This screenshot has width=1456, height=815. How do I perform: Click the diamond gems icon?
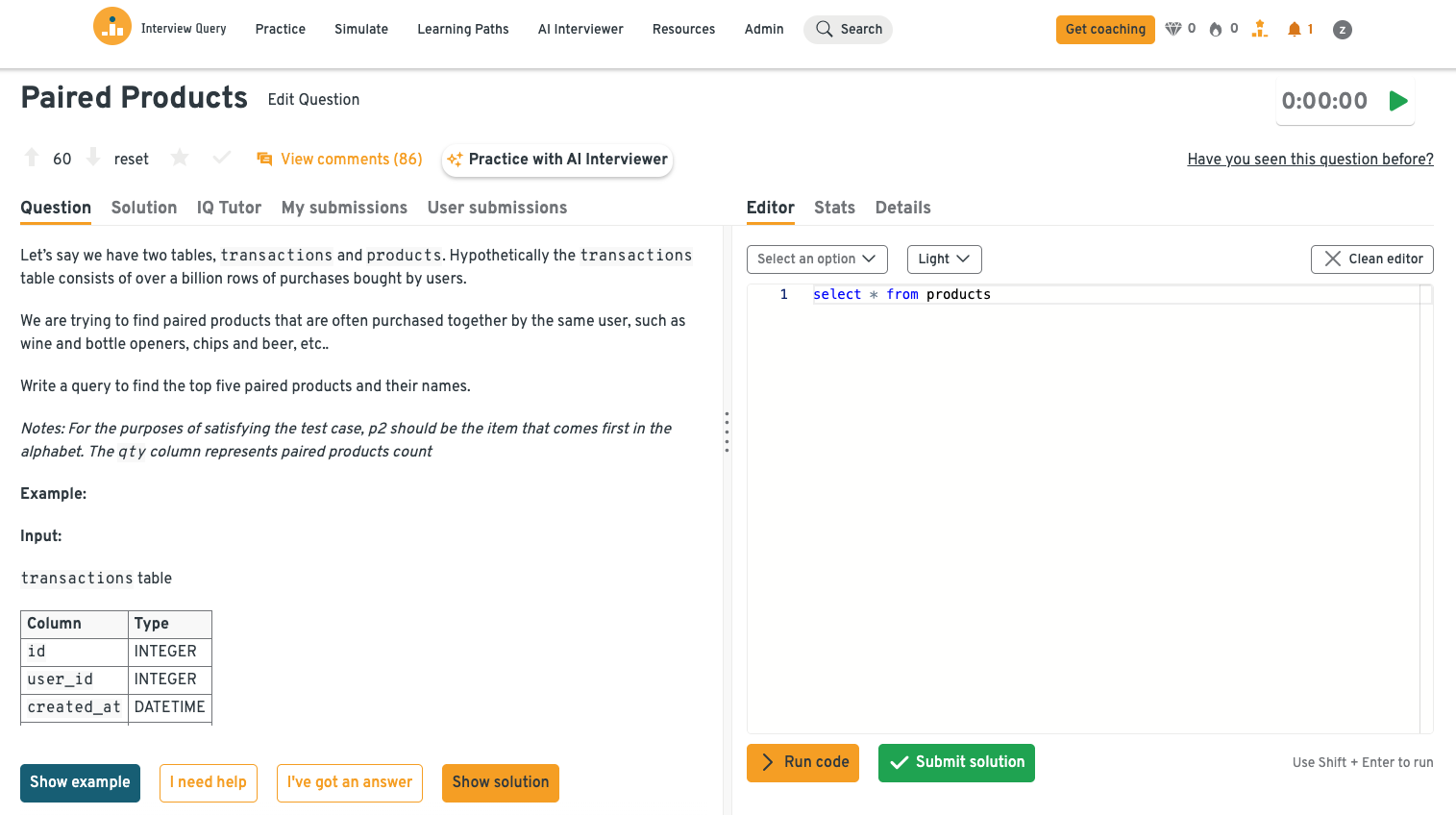1172,29
